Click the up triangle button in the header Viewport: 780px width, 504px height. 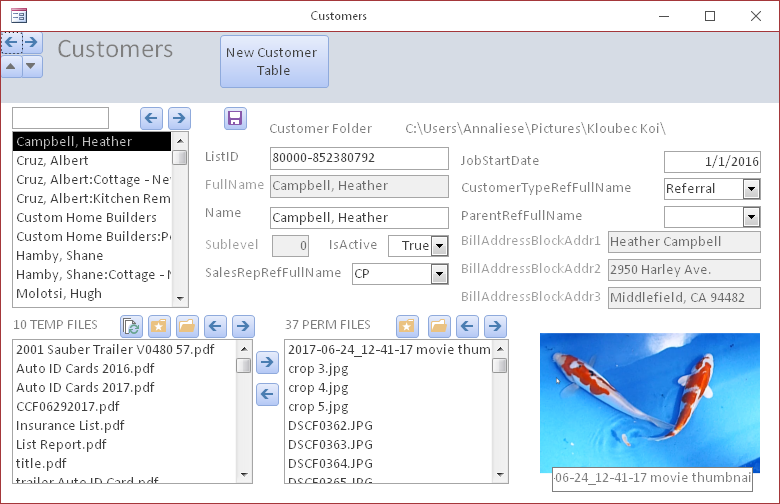[11, 66]
